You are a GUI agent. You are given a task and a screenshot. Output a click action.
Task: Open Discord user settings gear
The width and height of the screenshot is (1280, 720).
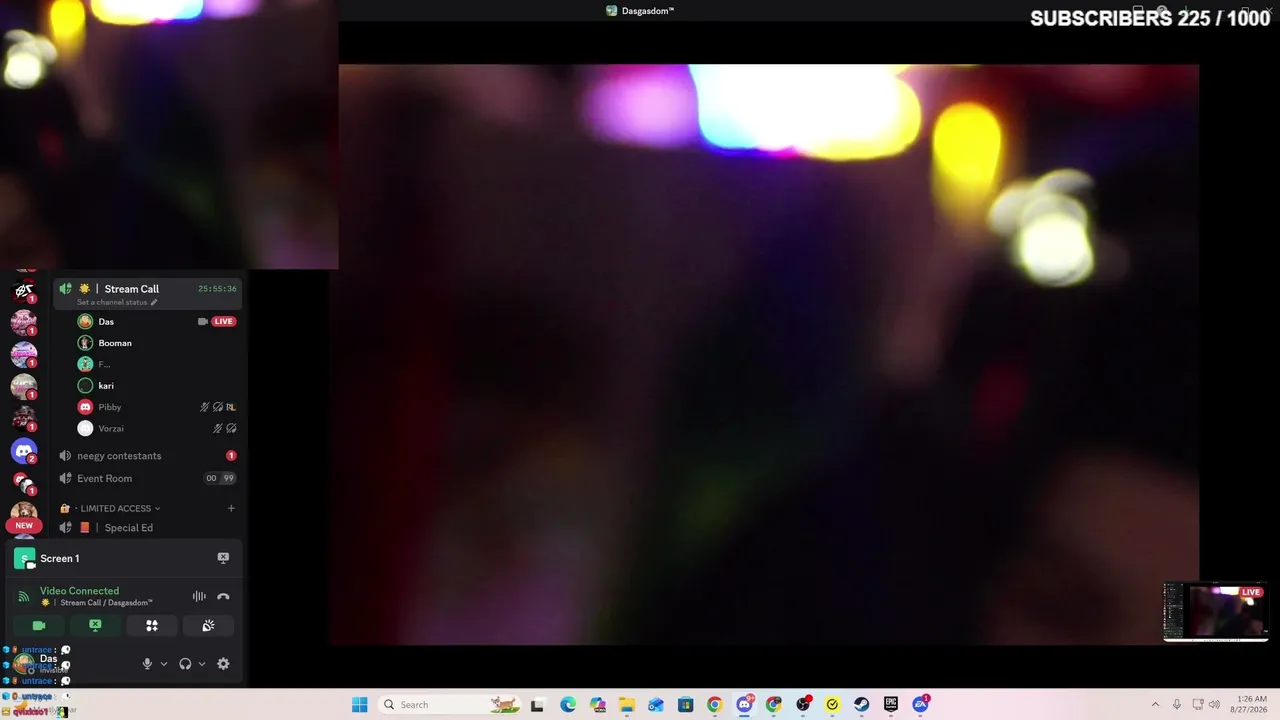[223, 664]
